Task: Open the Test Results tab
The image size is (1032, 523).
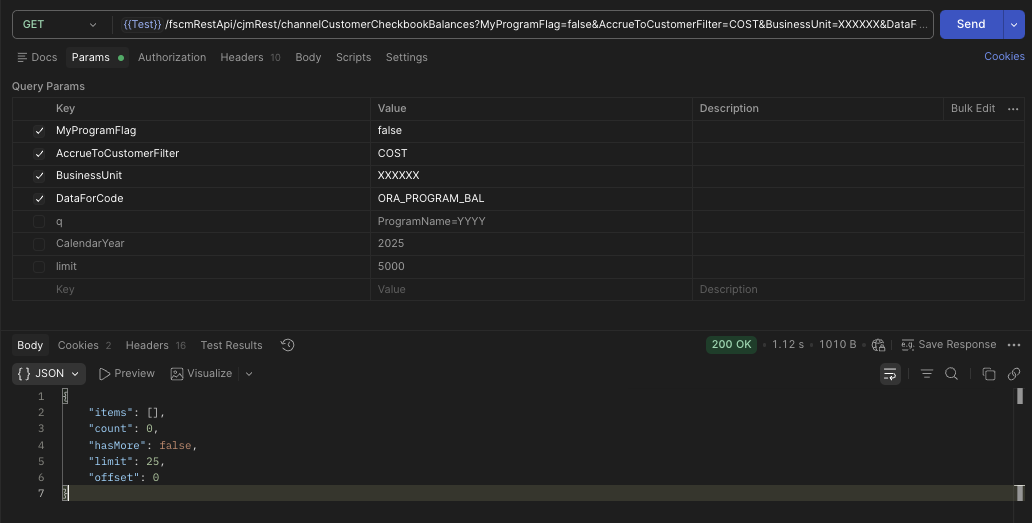Action: [x=231, y=345]
